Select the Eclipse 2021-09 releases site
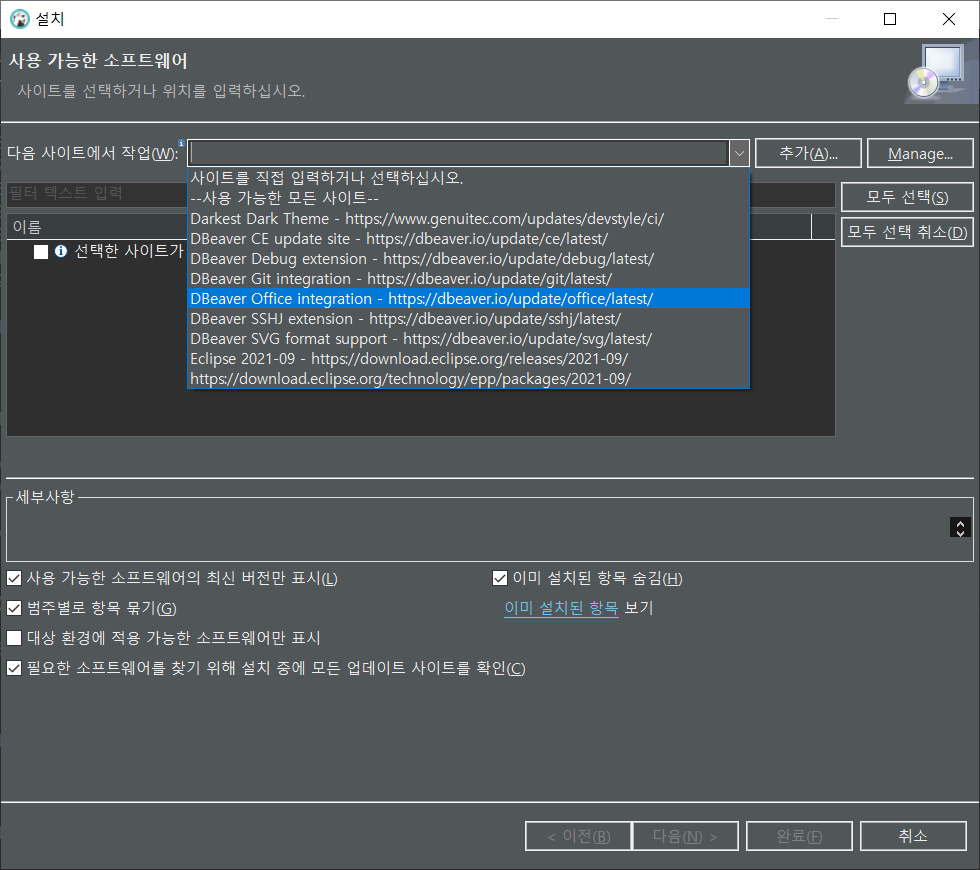 468,359
